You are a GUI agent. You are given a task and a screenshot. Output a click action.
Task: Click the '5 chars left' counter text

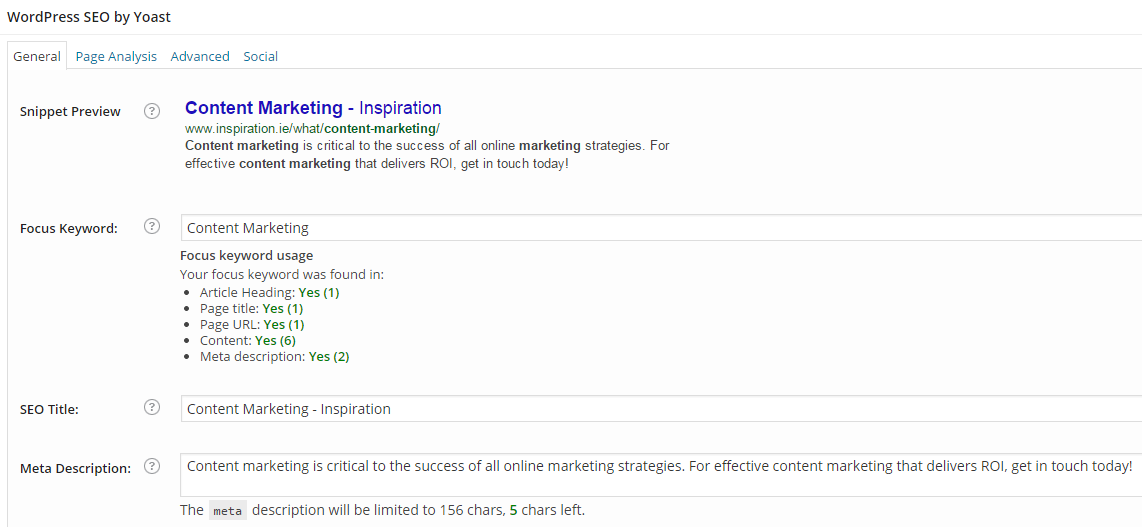coord(547,510)
